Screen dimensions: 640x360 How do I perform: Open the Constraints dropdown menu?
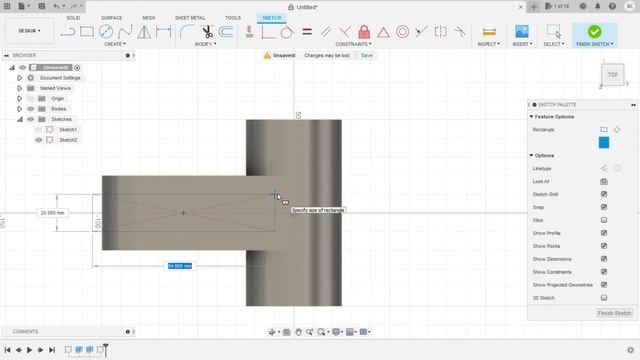coord(353,44)
